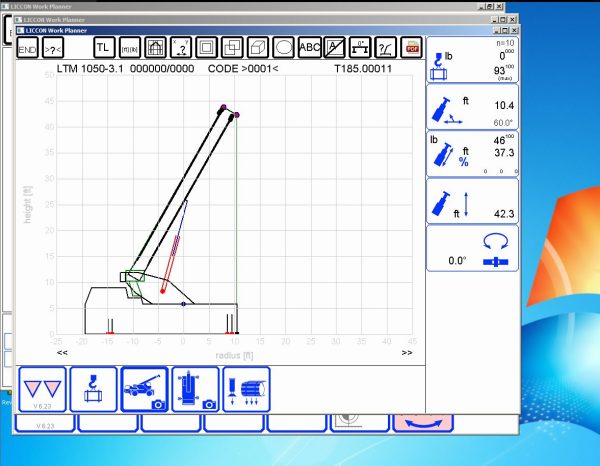Shift the graph left with << arrows

62,353
